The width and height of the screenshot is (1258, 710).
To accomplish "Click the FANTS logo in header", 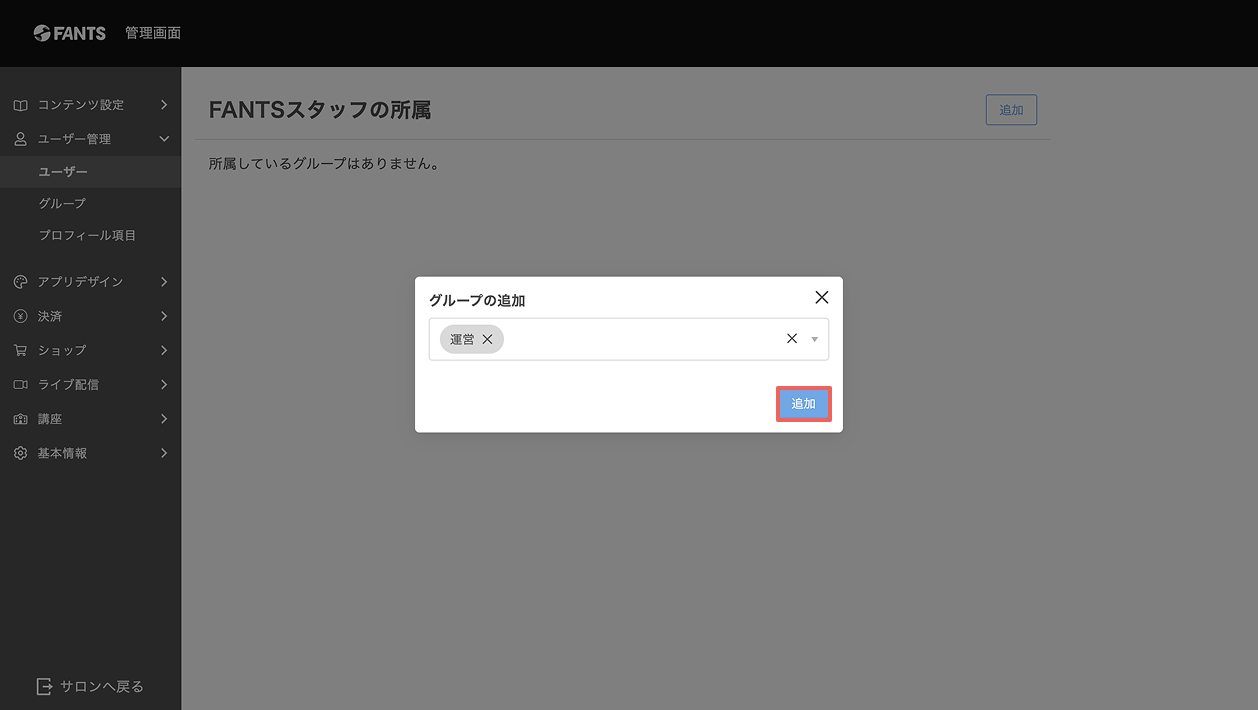I will [69, 33].
